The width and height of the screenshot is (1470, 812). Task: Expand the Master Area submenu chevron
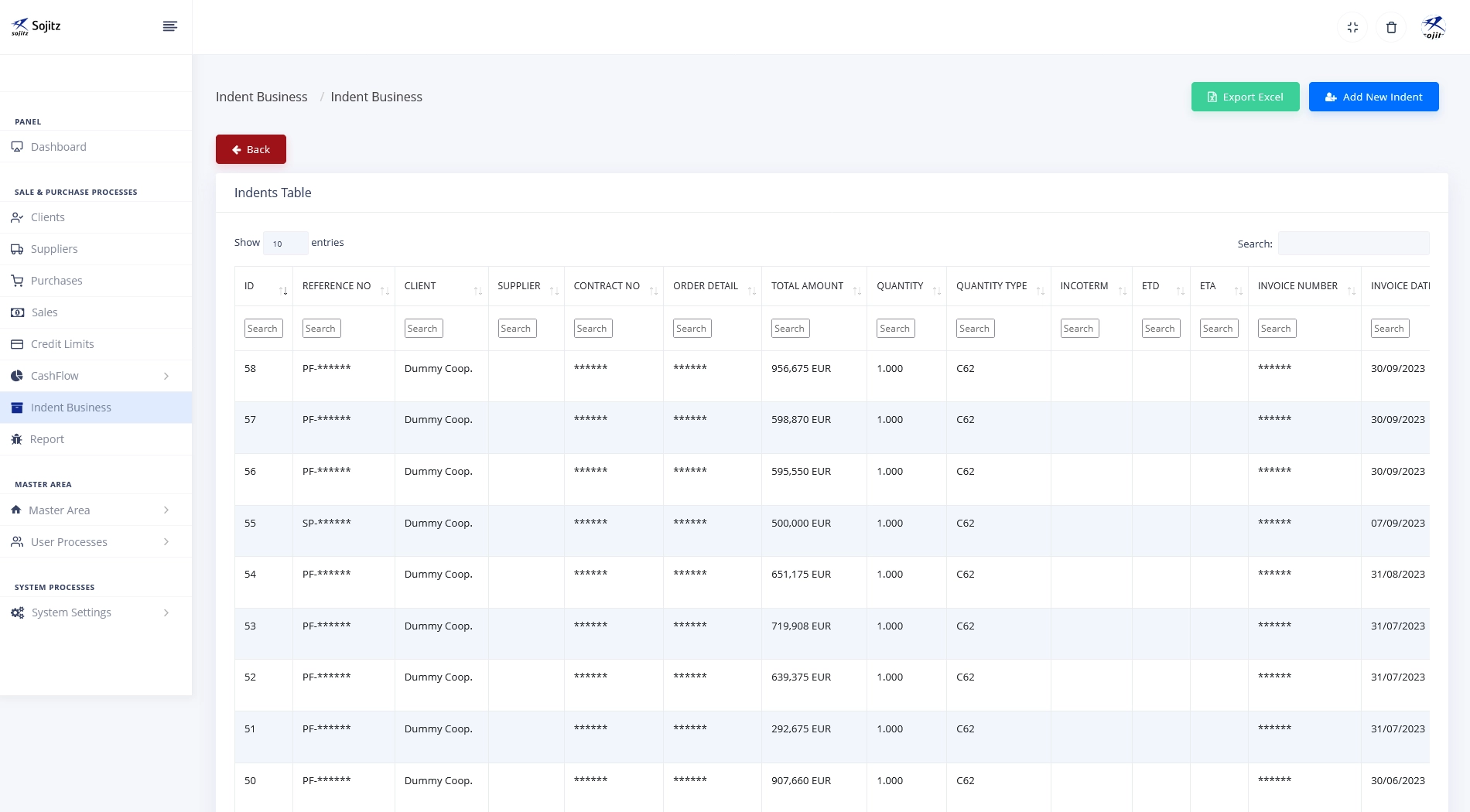[x=166, y=510]
